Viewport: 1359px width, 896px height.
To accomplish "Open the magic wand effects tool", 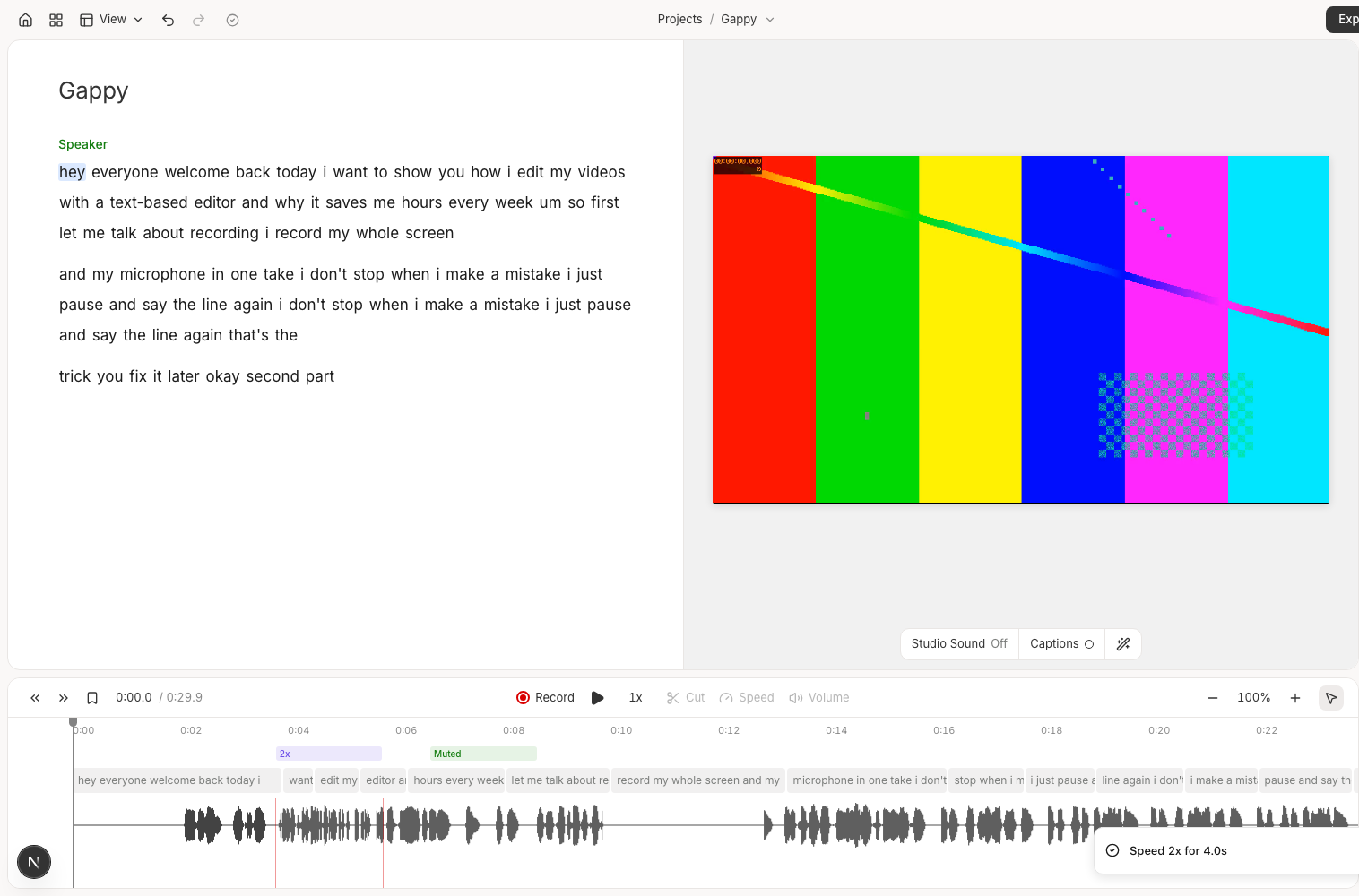I will click(x=1123, y=644).
